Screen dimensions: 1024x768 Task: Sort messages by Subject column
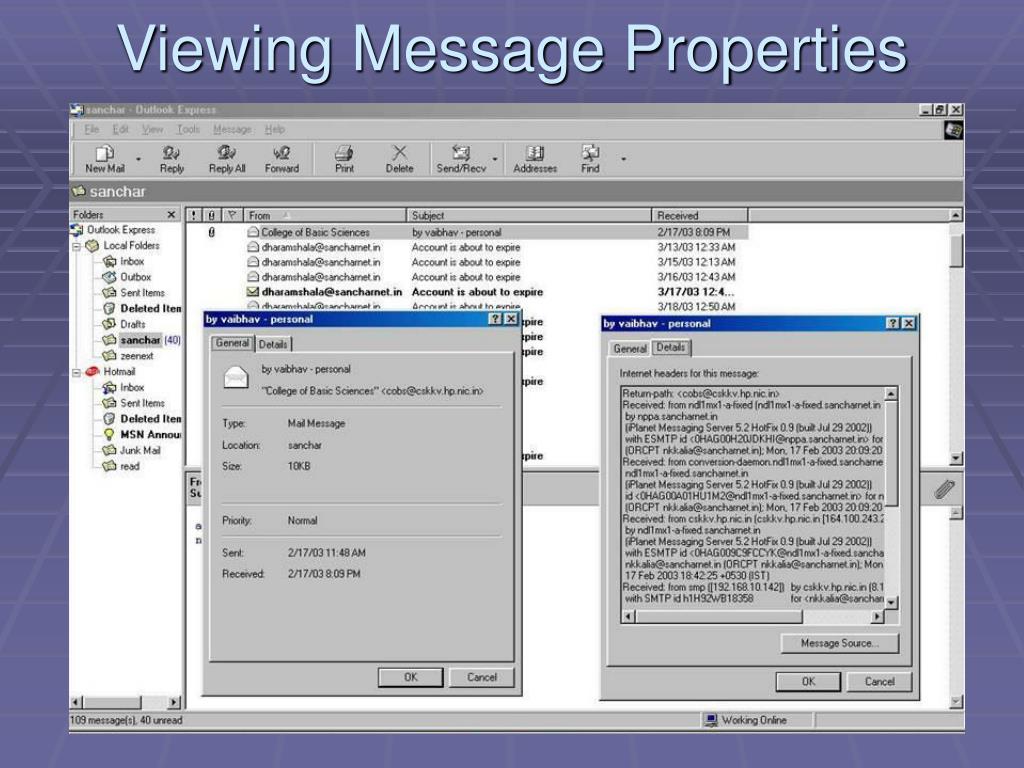pos(529,215)
